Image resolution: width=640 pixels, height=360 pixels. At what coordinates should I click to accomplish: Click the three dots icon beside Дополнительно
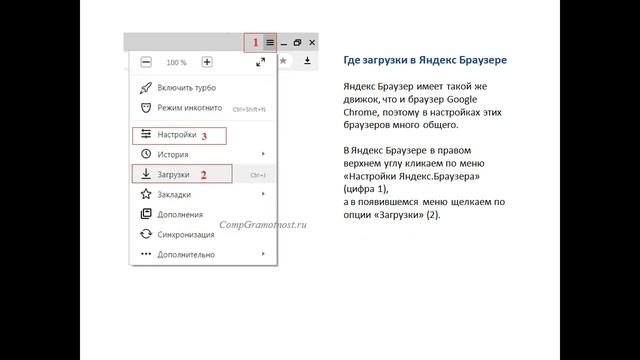pos(146,254)
